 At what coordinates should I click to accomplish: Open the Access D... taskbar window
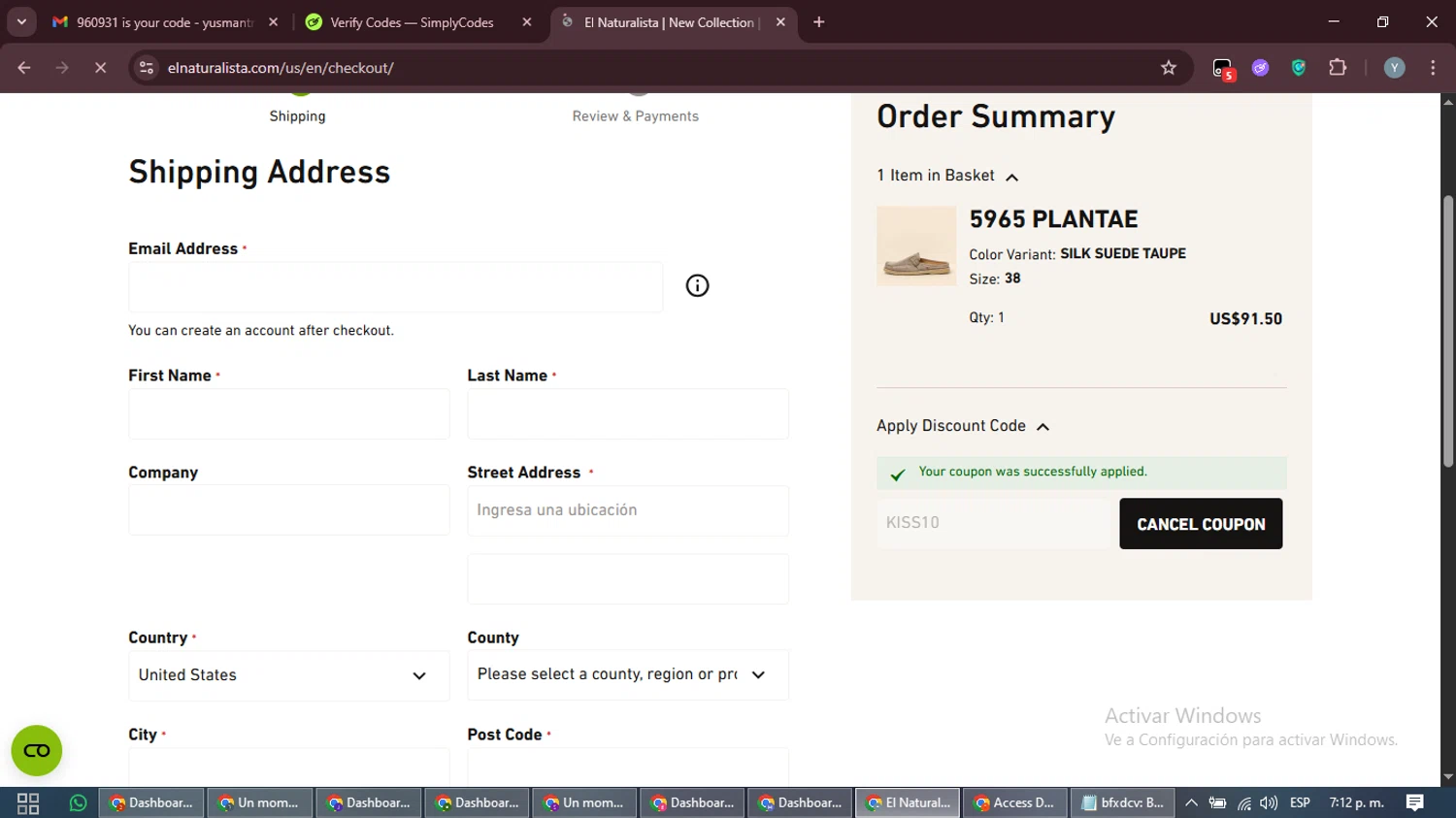(1014, 802)
